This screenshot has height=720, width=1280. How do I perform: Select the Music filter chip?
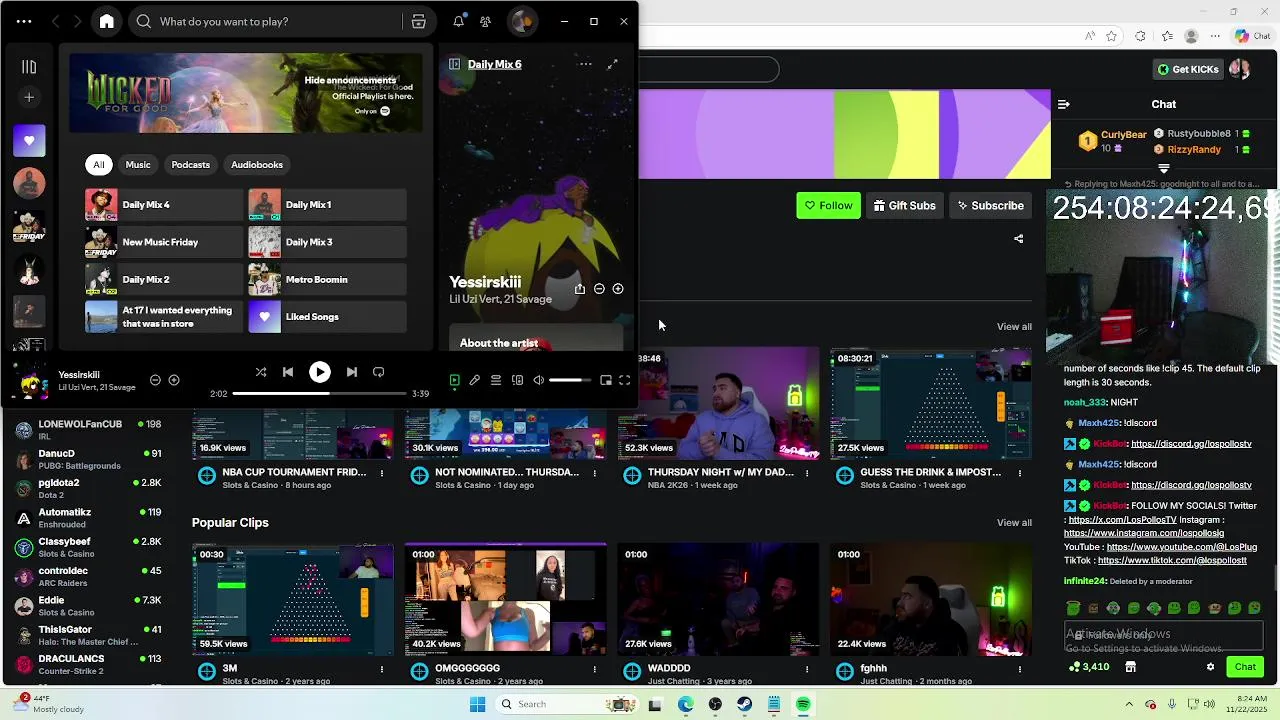point(138,165)
